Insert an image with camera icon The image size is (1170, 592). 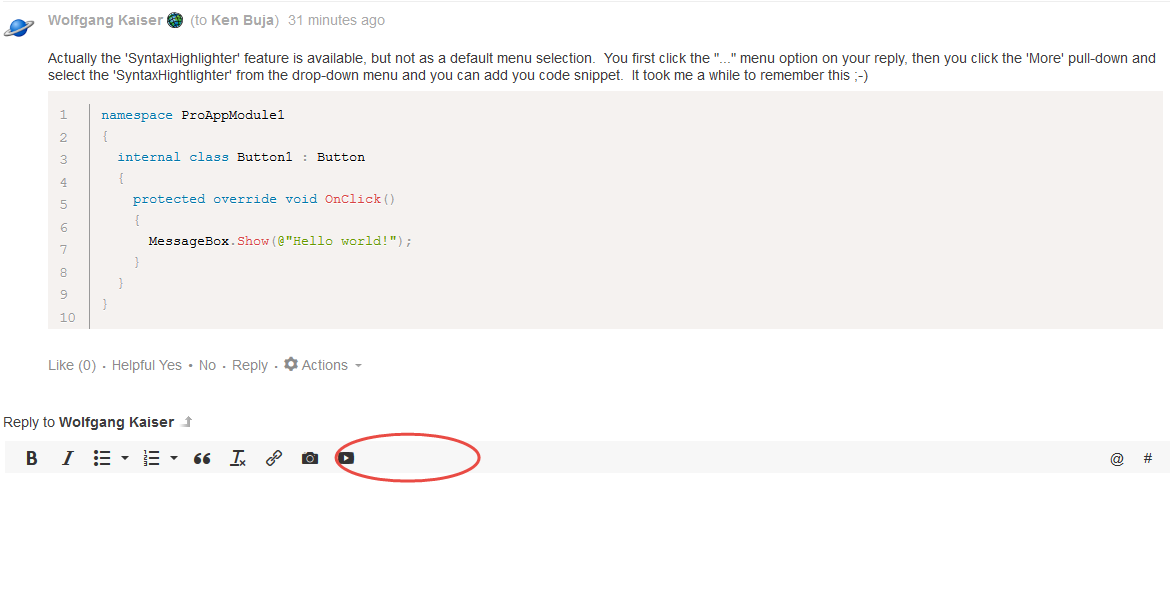coord(310,458)
